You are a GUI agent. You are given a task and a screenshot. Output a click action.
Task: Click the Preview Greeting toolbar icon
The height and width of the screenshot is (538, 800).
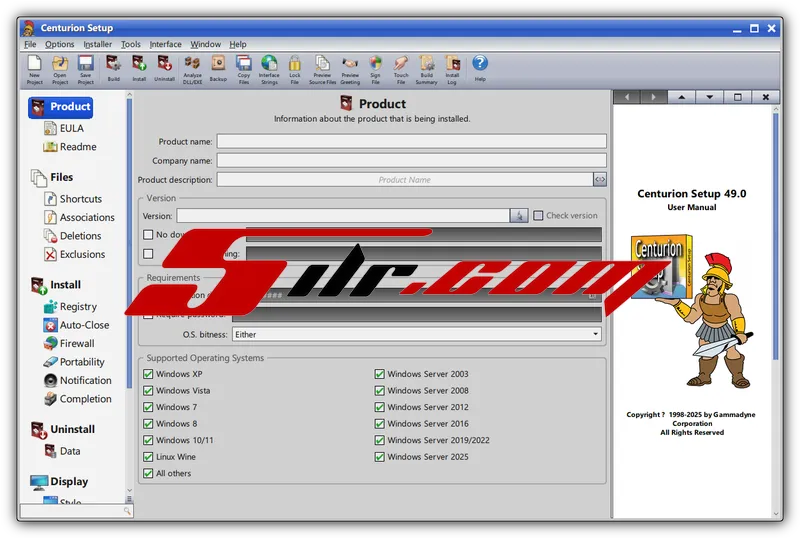tap(350, 69)
